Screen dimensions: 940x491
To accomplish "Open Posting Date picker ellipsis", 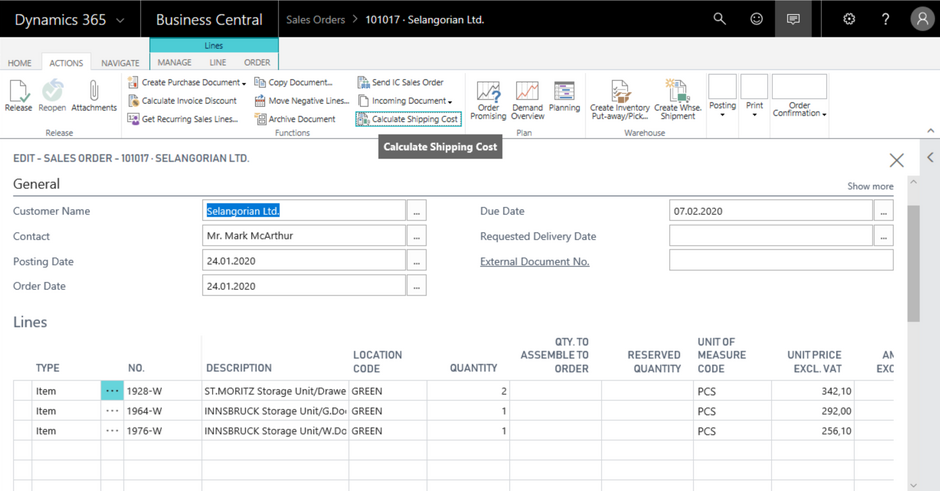I will (x=416, y=261).
